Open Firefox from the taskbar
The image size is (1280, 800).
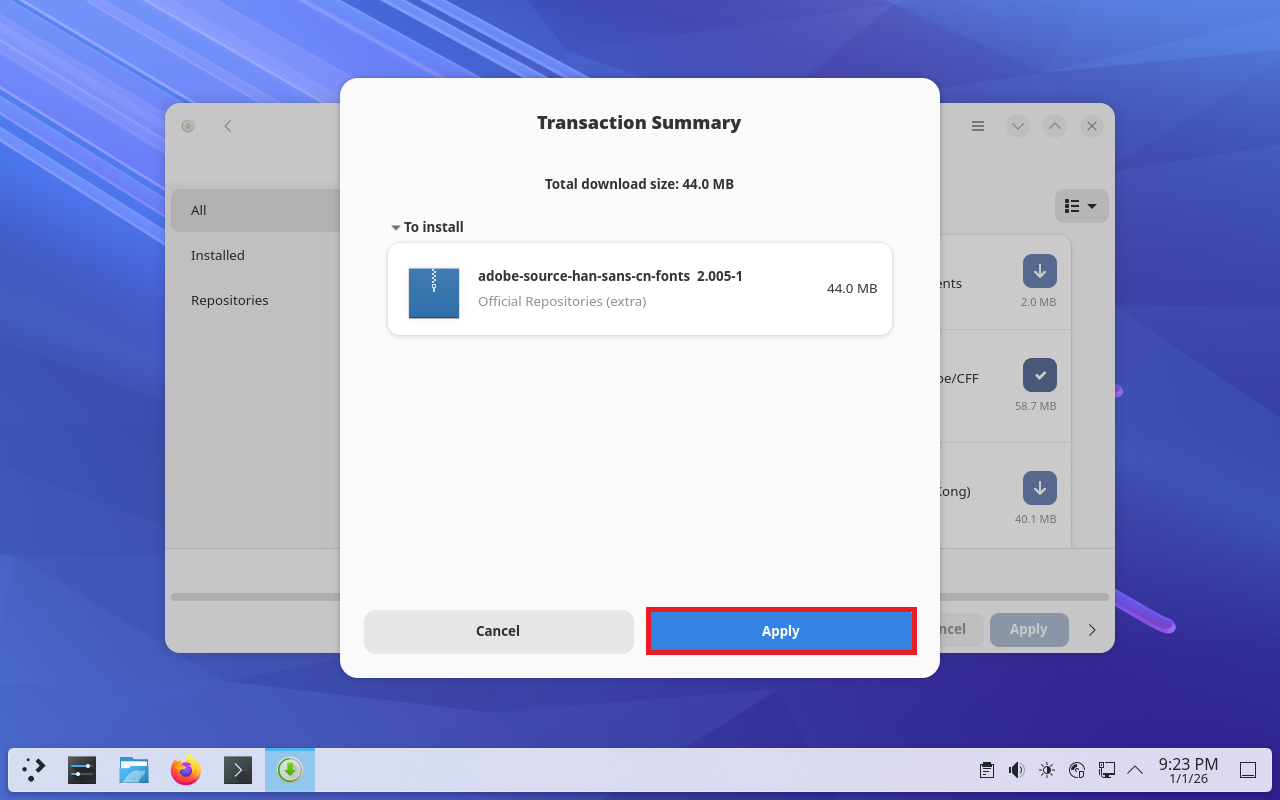186,770
